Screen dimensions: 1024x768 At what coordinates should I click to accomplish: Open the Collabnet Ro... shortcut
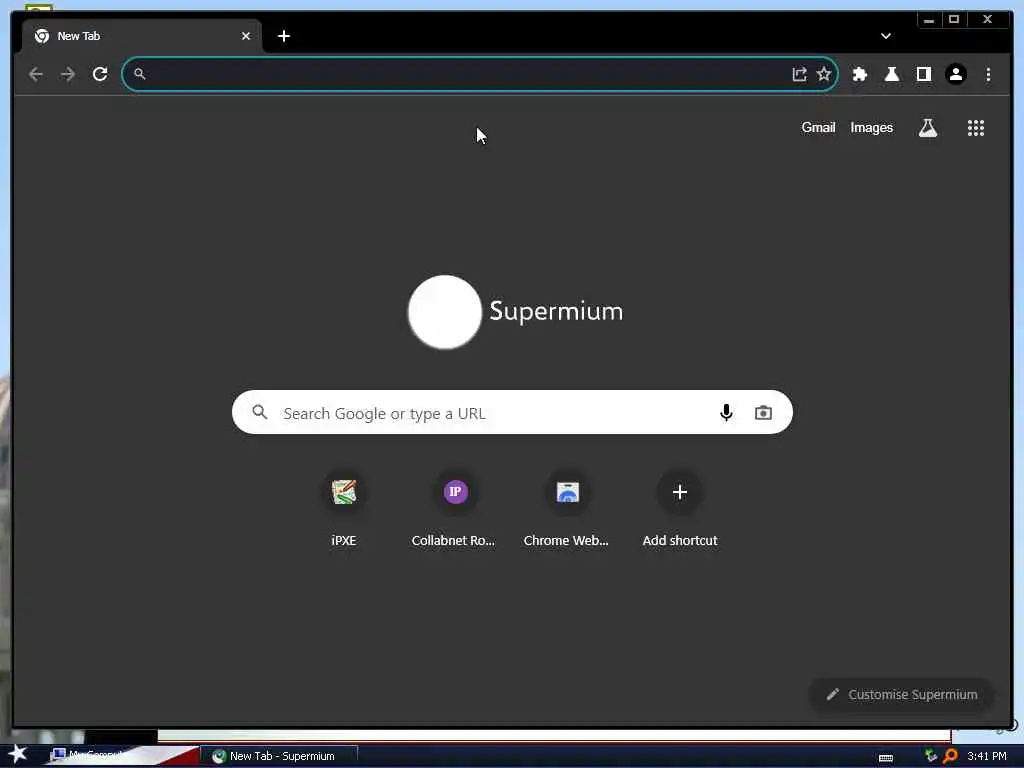coord(455,509)
